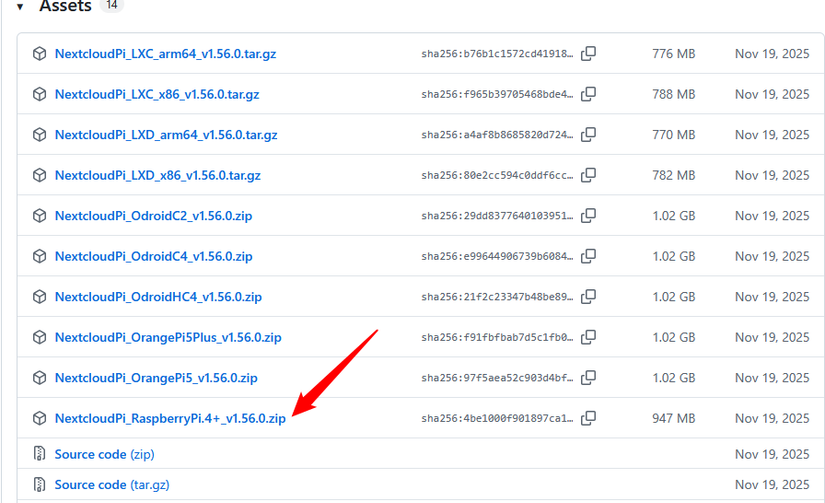Click 1.02 GB size of OdroidHC4 row
This screenshot has width=825, height=503.
point(674,297)
